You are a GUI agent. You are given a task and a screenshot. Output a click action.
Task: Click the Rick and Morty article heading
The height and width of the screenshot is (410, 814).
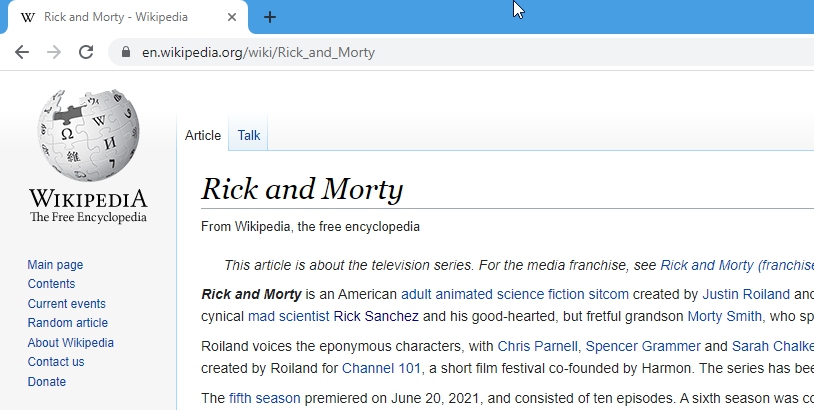pyautogui.click(x=302, y=189)
